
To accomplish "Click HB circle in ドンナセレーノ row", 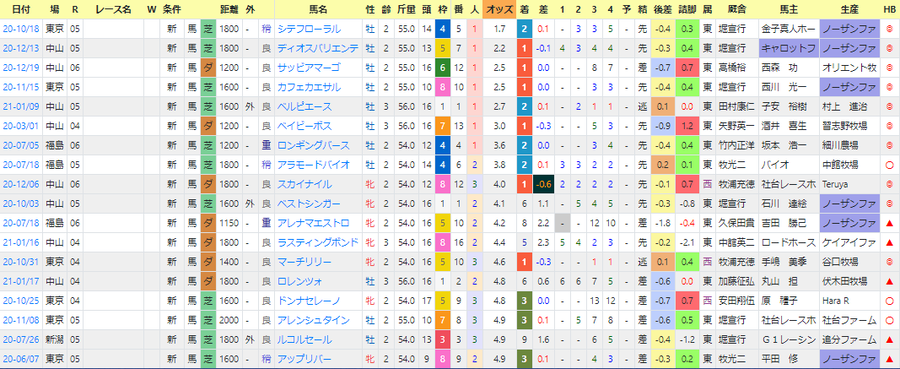I will point(889,301).
